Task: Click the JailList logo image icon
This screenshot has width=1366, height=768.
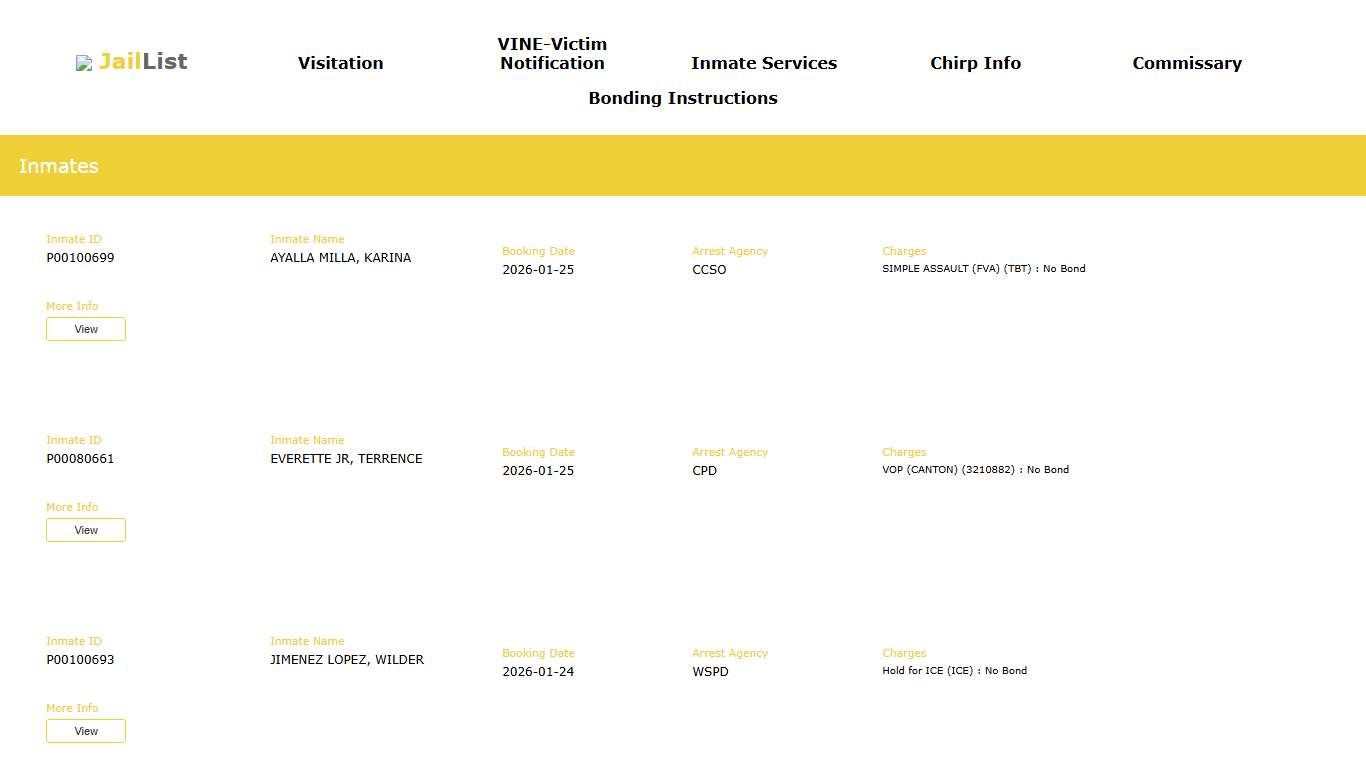Action: 84,63
